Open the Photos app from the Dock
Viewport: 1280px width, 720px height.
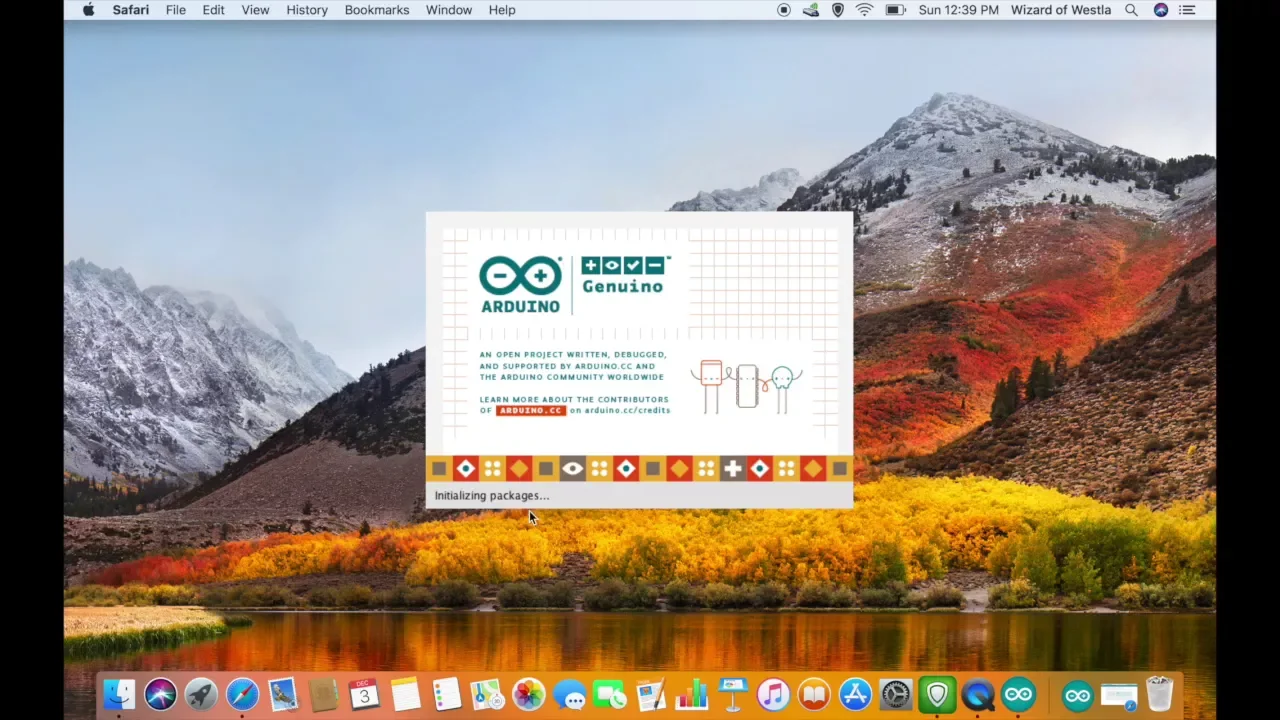528,694
